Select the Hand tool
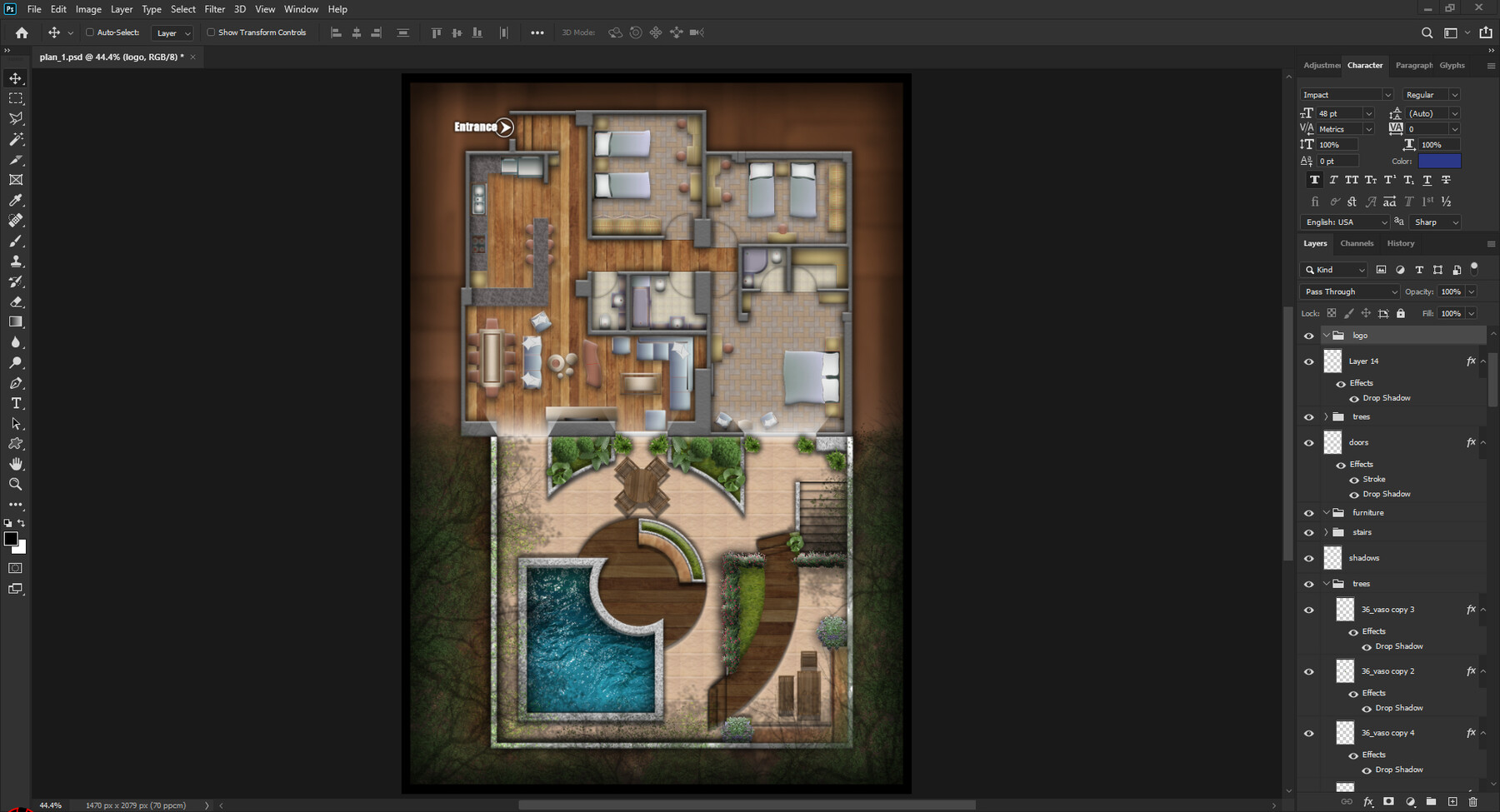This screenshot has height=812, width=1500. click(x=14, y=464)
